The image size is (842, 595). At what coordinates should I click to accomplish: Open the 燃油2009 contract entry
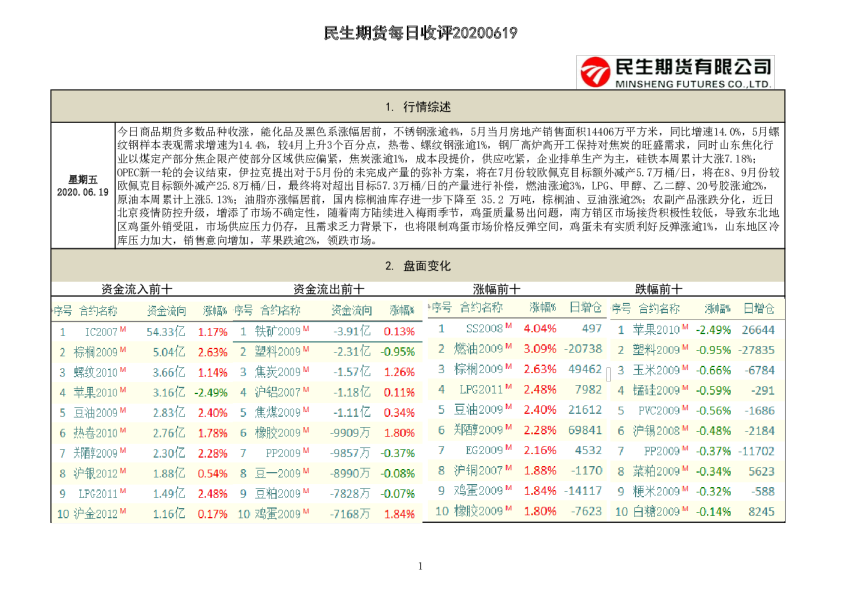[x=478, y=348]
